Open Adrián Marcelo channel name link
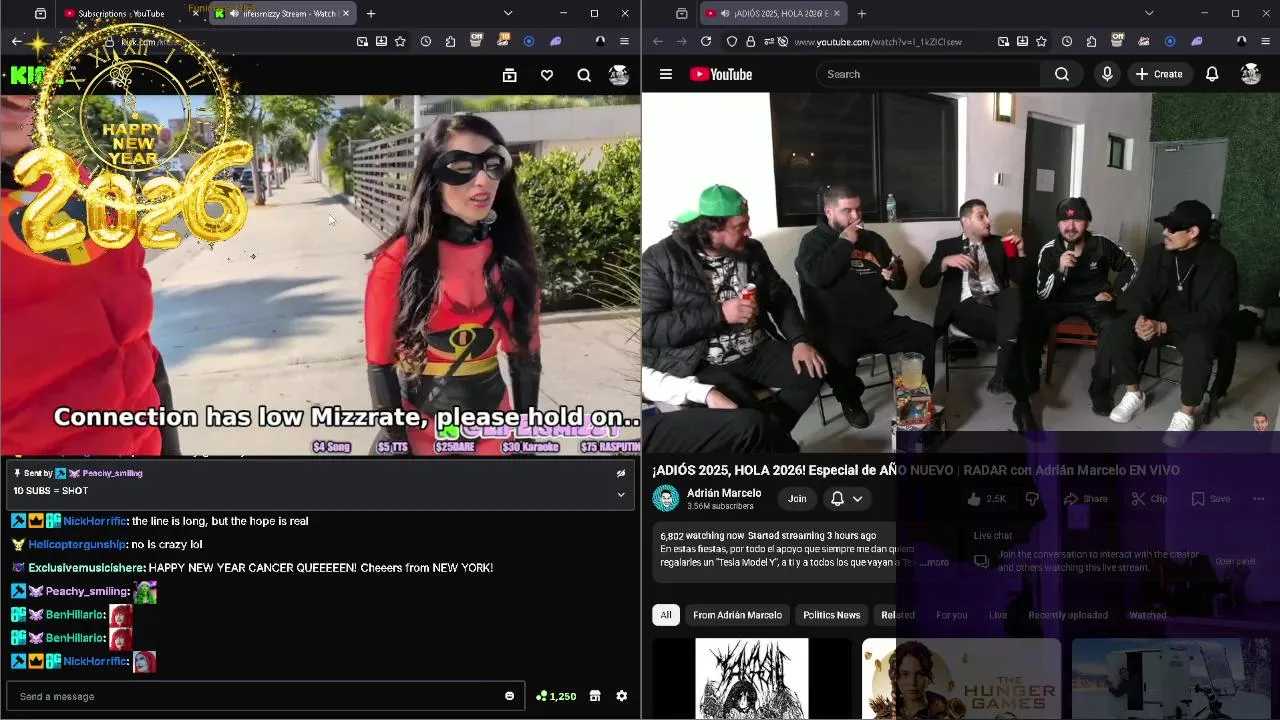The height and width of the screenshot is (720, 1280). 724,493
